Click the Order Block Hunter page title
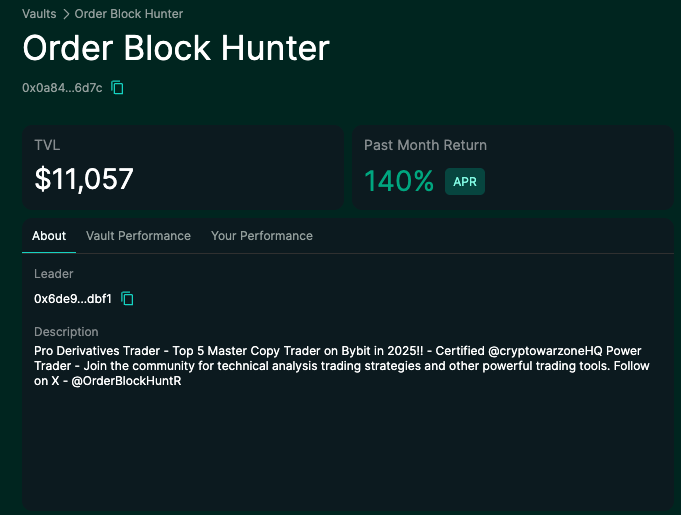This screenshot has height=515, width=681. click(x=176, y=48)
